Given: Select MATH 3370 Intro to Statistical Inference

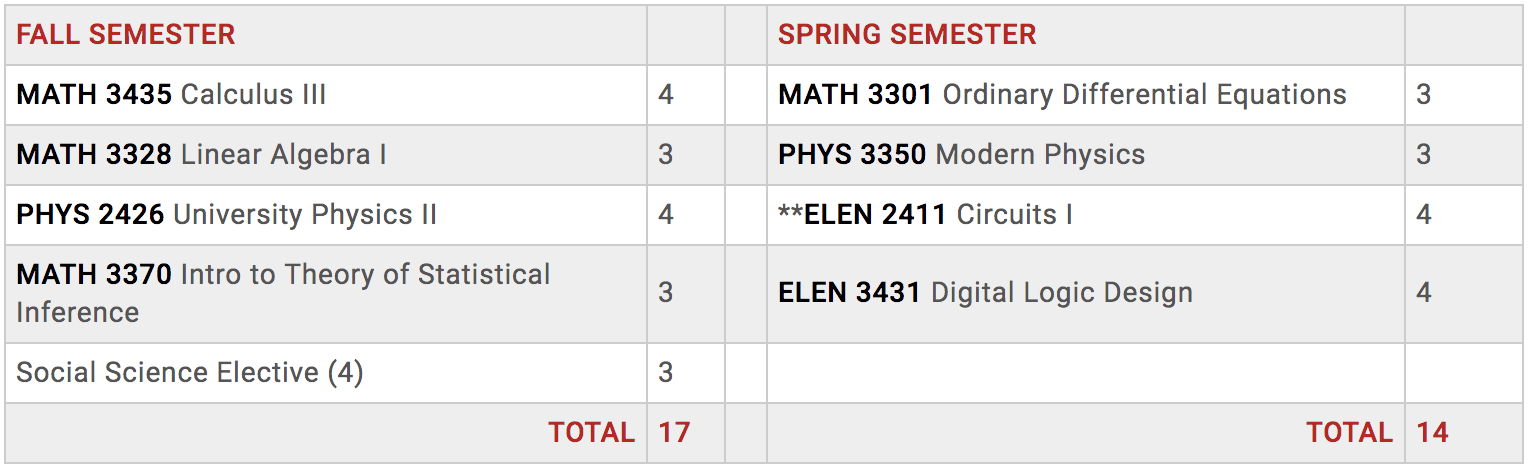Looking at the screenshot, I should (x=283, y=275).
